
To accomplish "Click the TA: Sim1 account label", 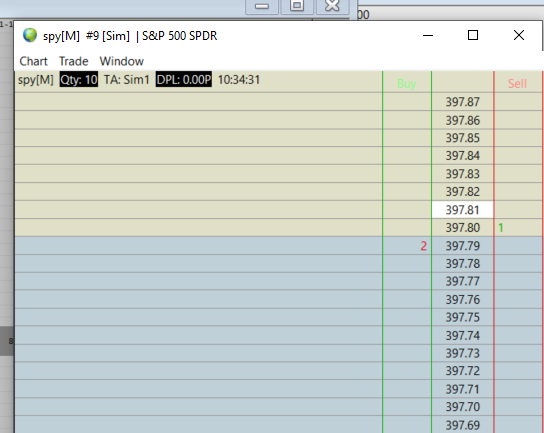I will click(127, 79).
